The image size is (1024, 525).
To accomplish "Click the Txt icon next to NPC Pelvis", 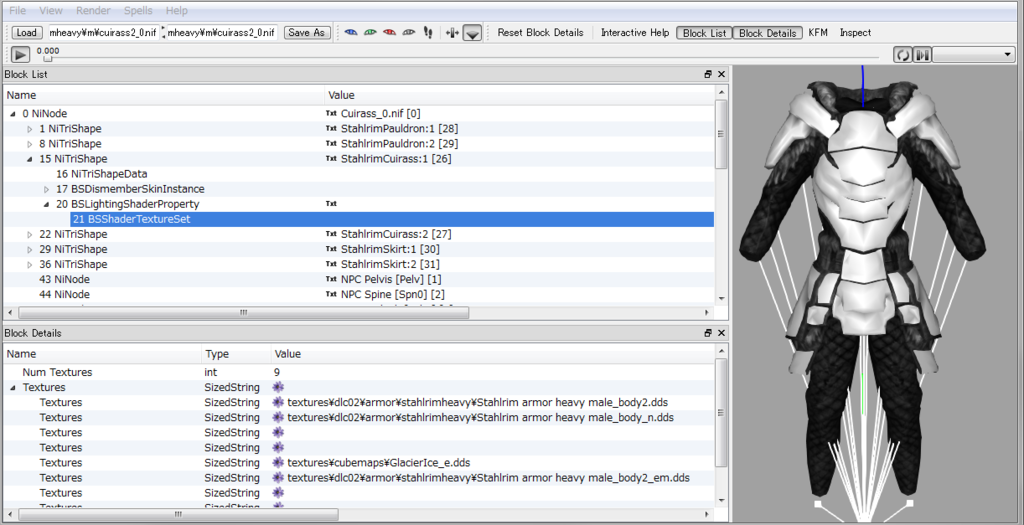I will [x=331, y=279].
